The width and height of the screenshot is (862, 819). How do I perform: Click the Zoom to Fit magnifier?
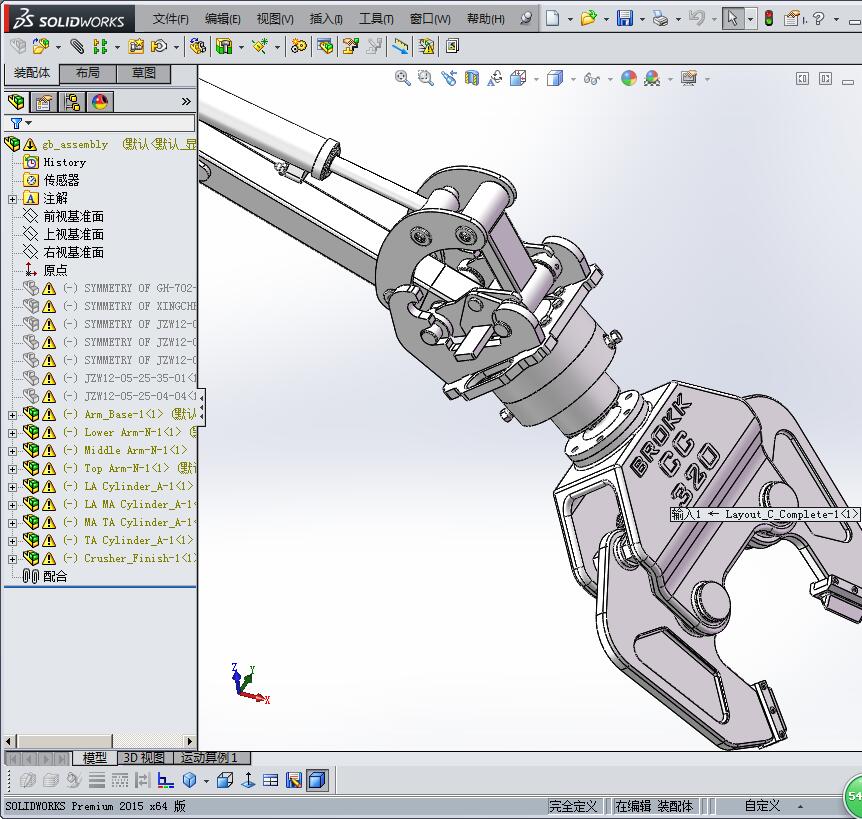402,78
